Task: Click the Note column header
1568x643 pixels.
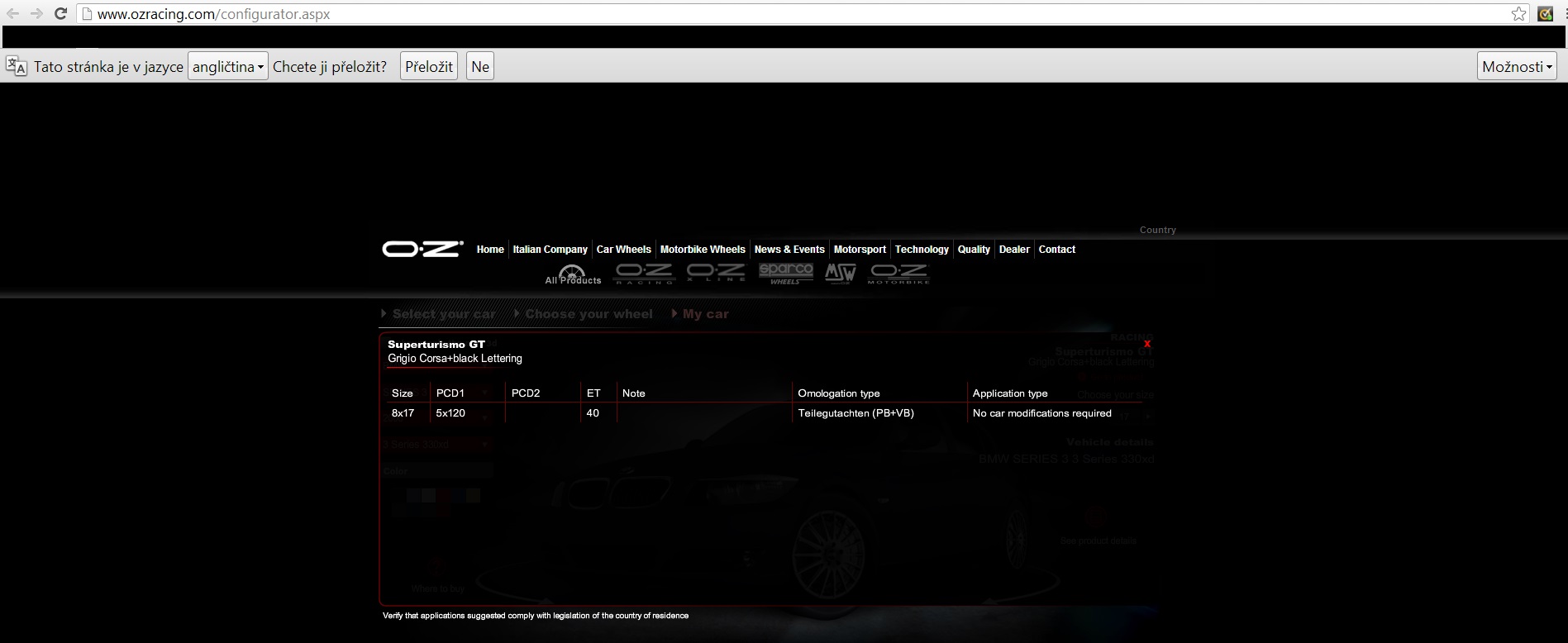Action: click(x=634, y=393)
